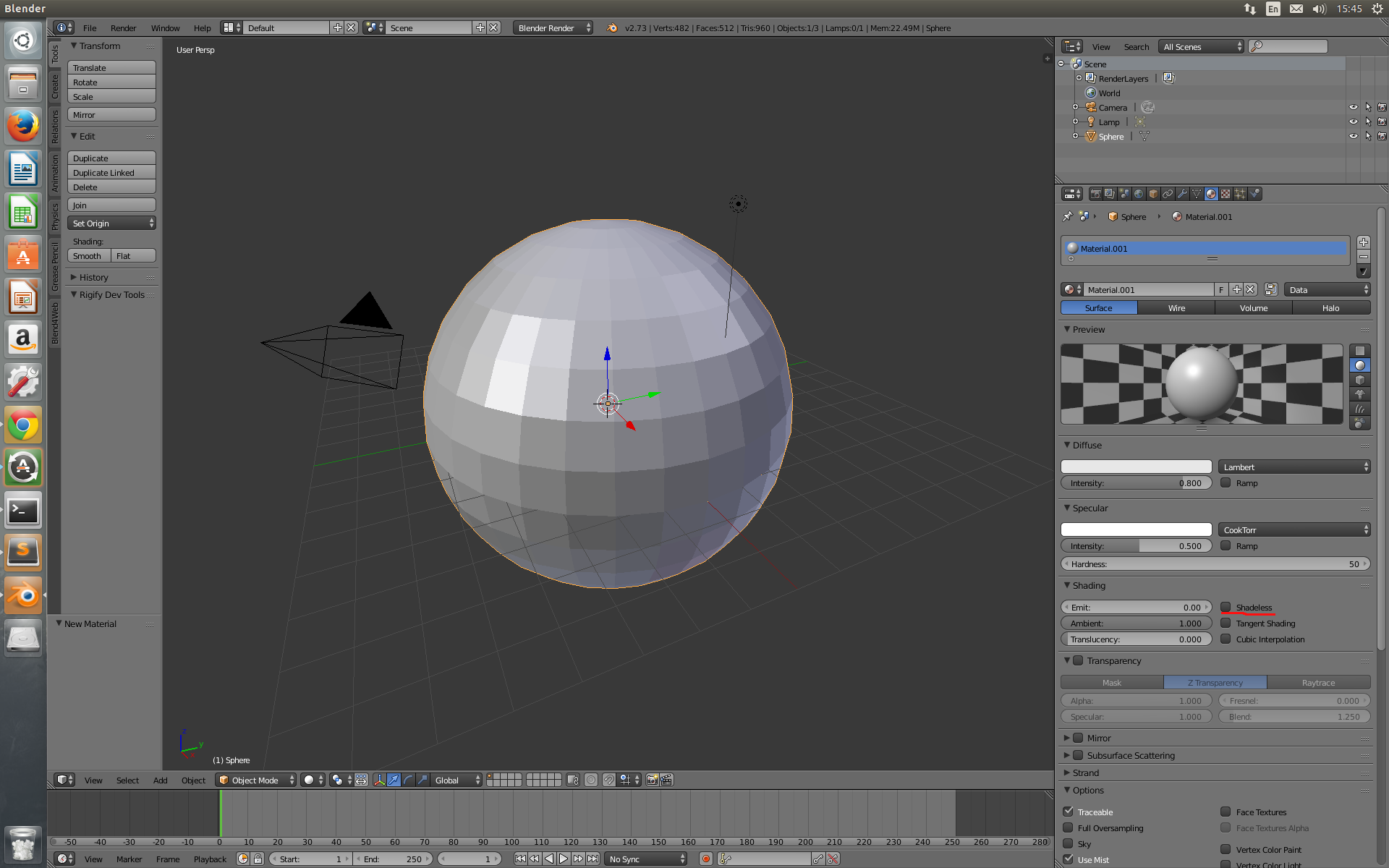Screen dimensions: 1389x868
Task: Open the Modifiers wrench tab
Action: click(x=1182, y=194)
